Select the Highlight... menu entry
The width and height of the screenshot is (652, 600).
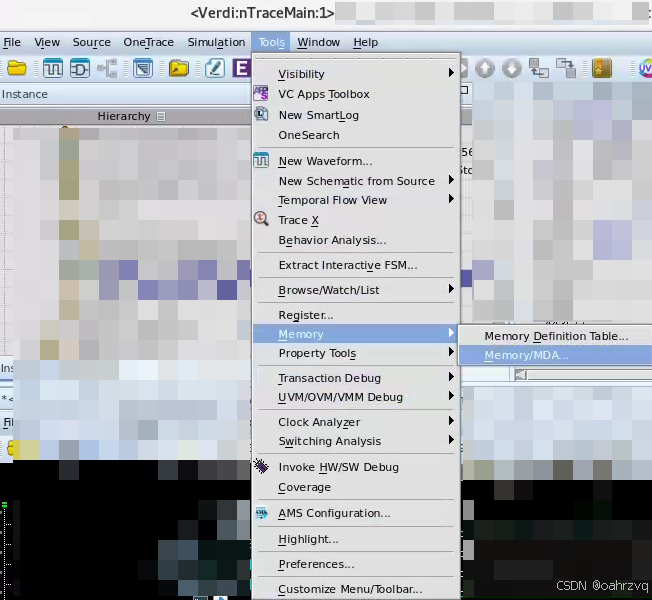click(x=356, y=539)
